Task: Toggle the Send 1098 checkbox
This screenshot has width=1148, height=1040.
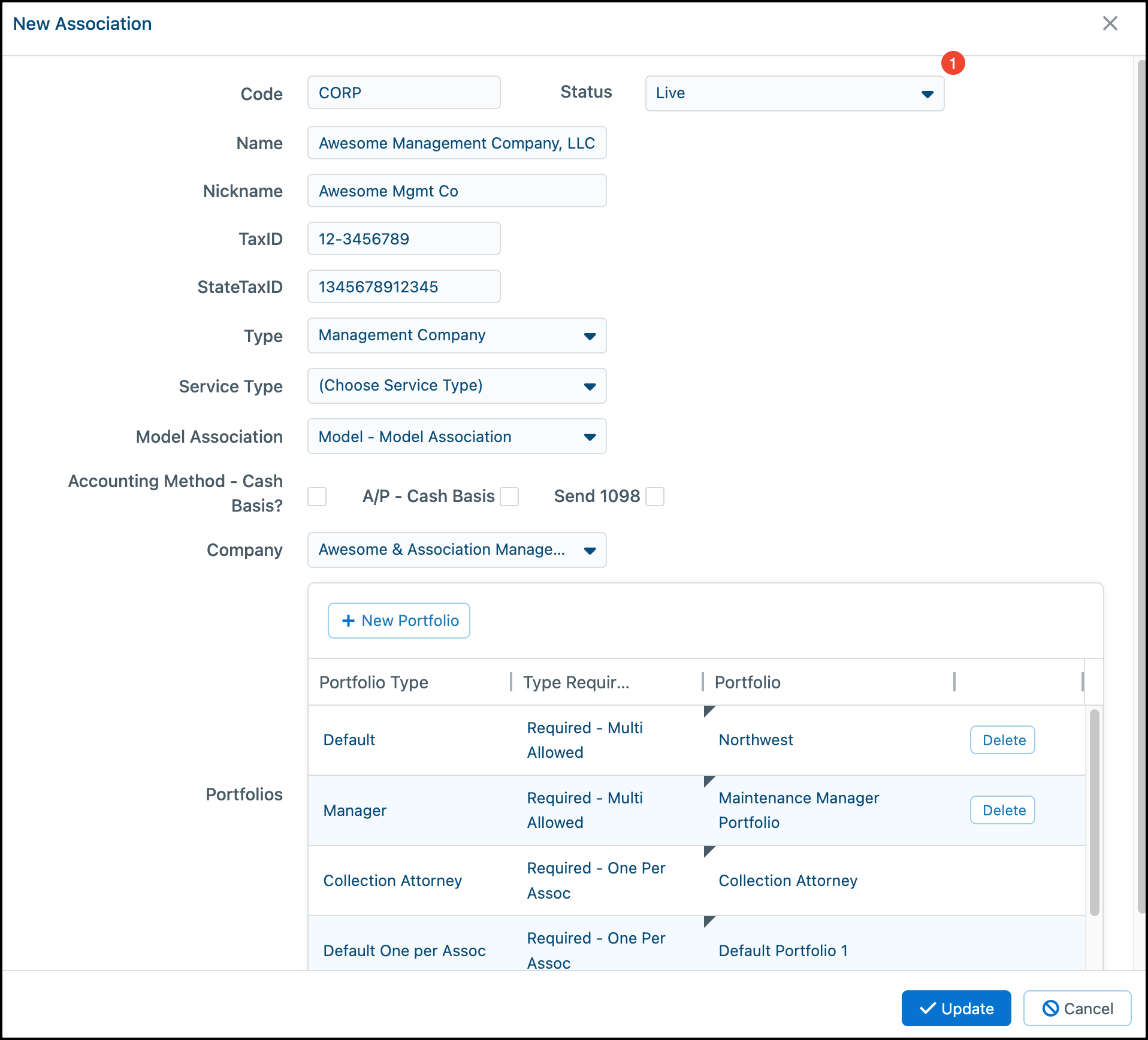Action: click(x=655, y=497)
